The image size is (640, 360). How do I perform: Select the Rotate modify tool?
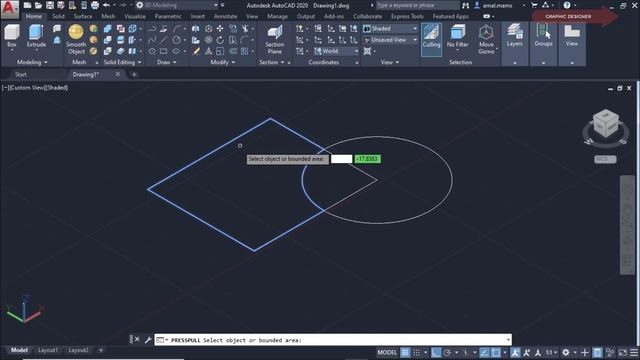point(220,40)
